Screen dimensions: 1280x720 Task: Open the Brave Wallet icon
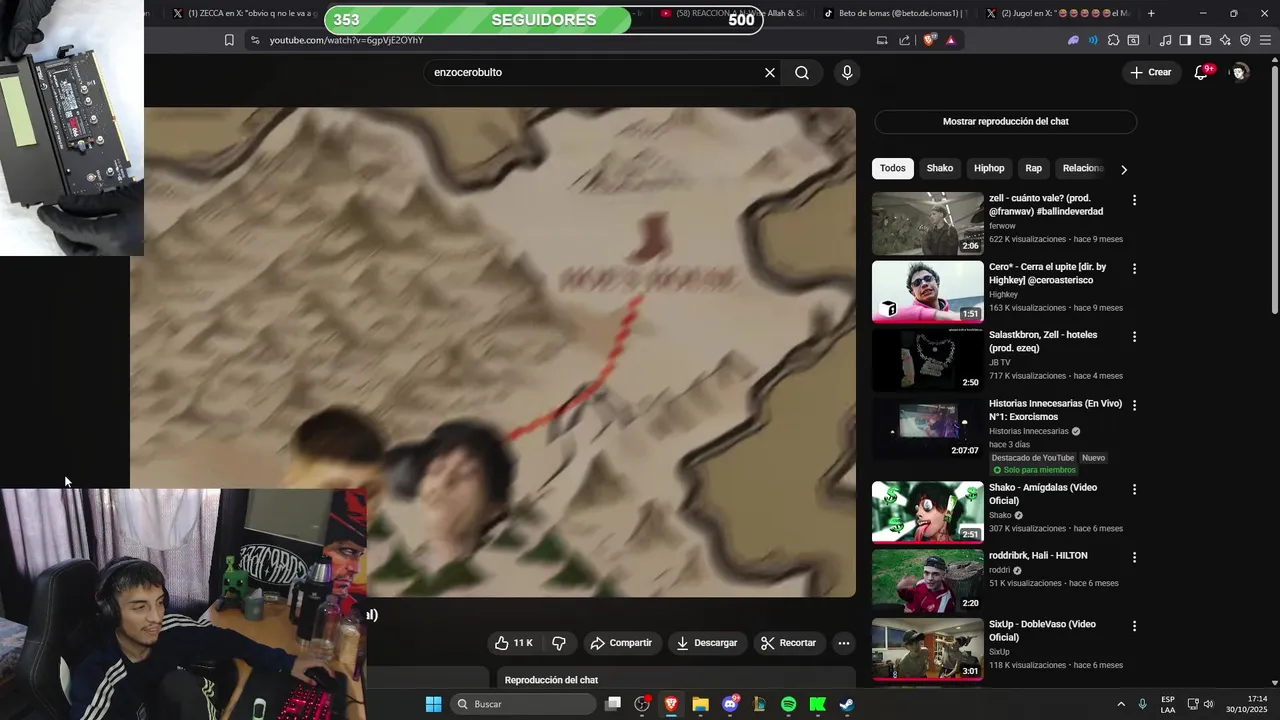[x=1205, y=40]
